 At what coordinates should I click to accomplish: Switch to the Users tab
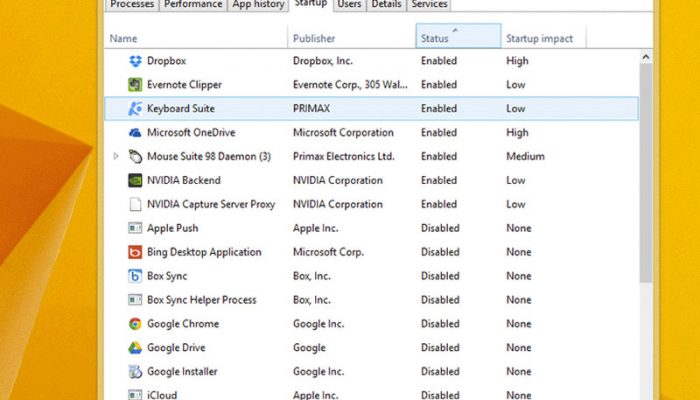pos(349,4)
